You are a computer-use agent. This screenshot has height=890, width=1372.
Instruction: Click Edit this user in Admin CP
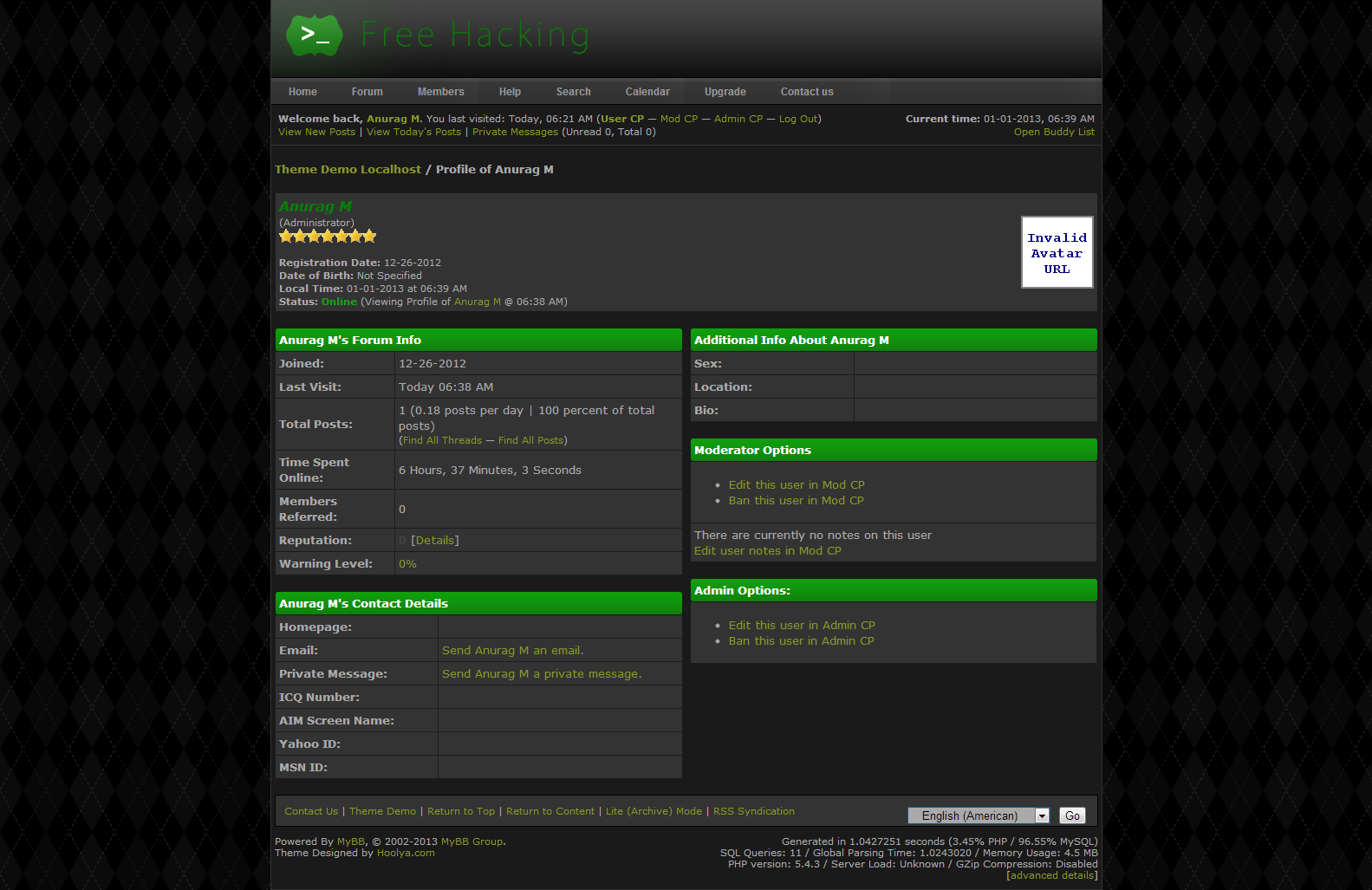coord(802,626)
